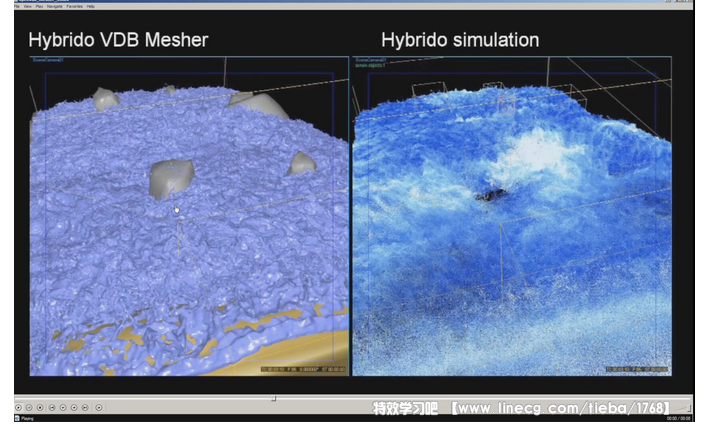Click the Frame Step control button
The width and height of the screenshot is (704, 425).
point(99,407)
